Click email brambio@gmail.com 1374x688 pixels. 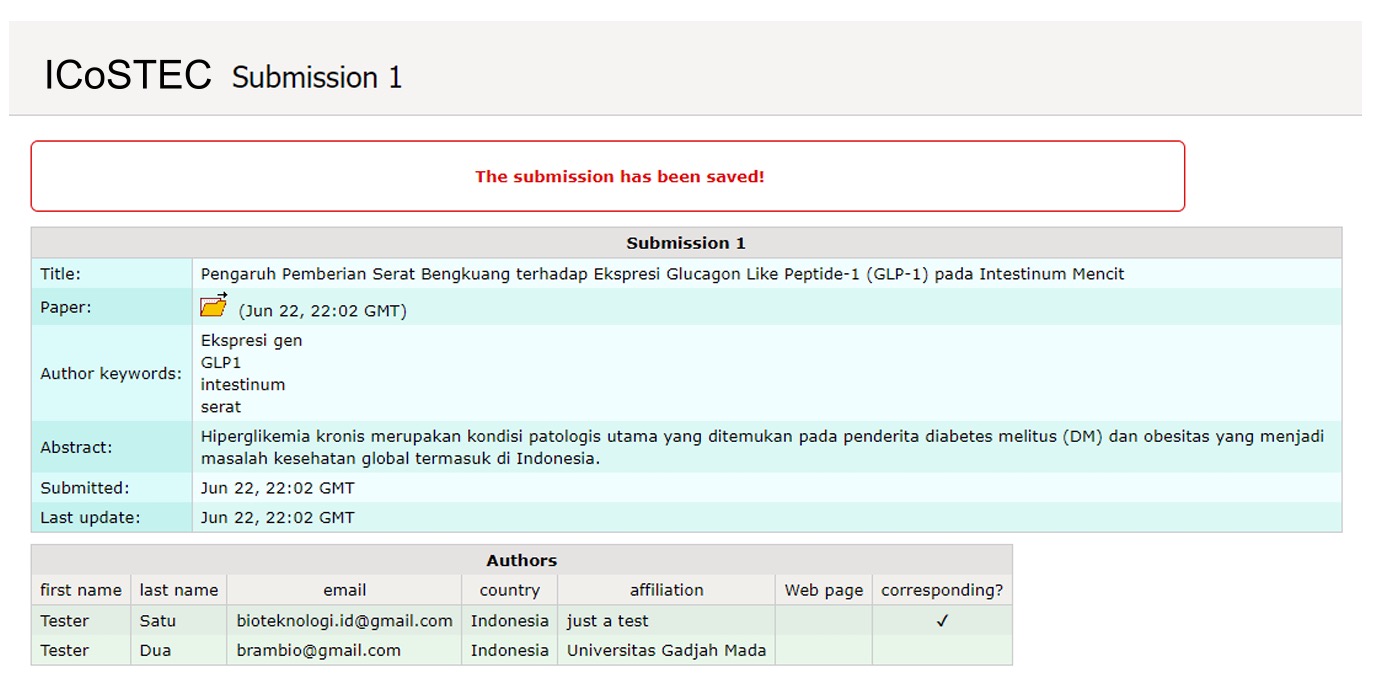[319, 650]
